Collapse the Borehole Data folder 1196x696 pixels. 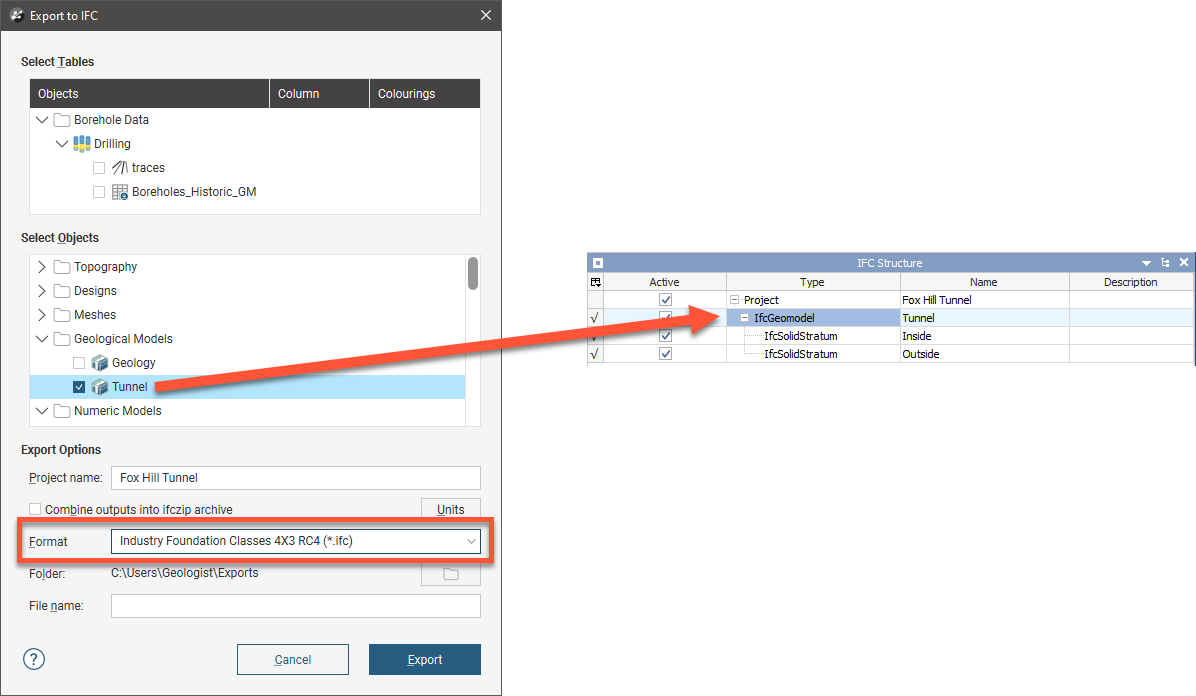(x=42, y=120)
